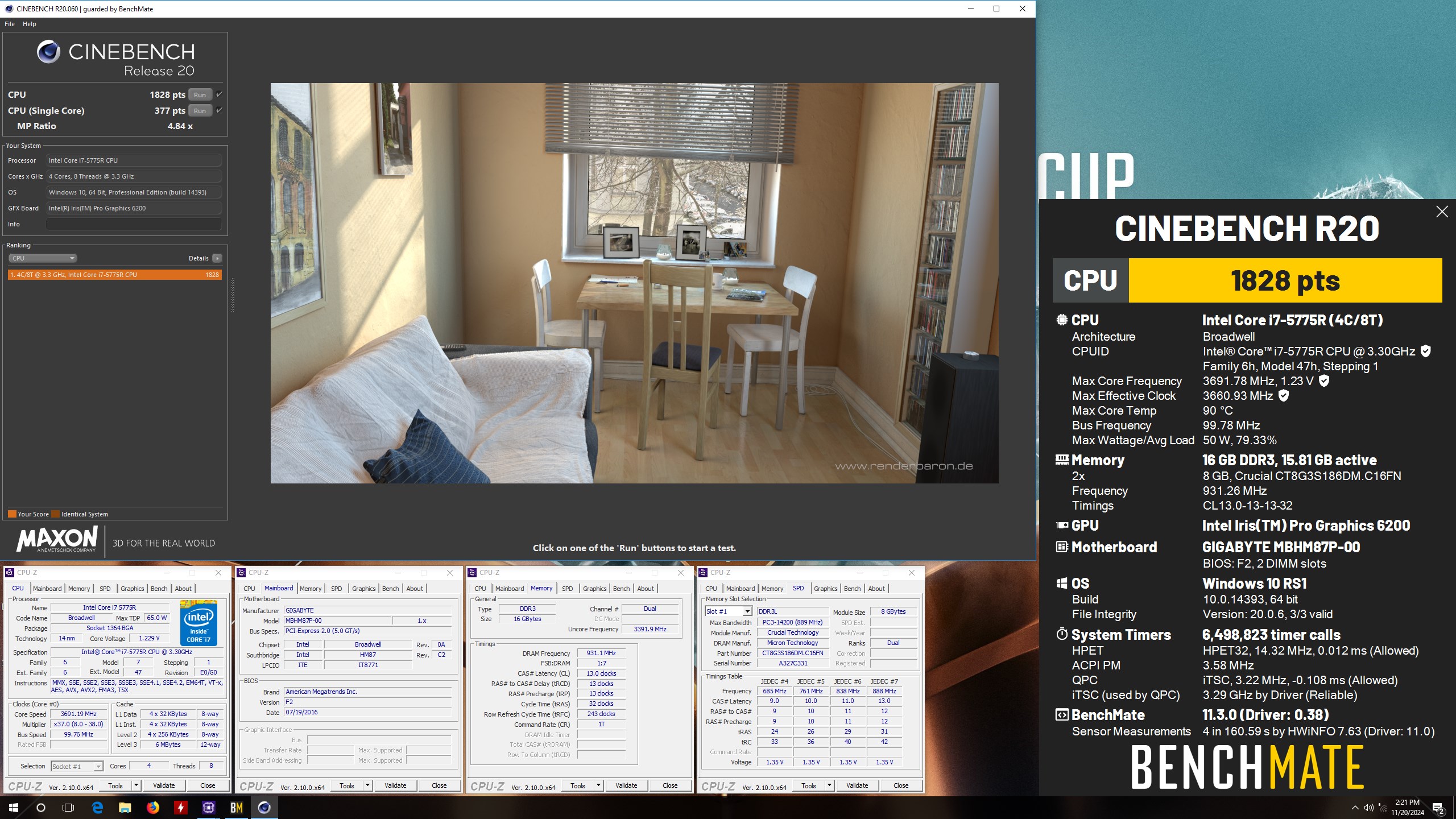The width and height of the screenshot is (1456, 819).
Task: Open Wi-Fi network status icon
Action: point(1382,808)
